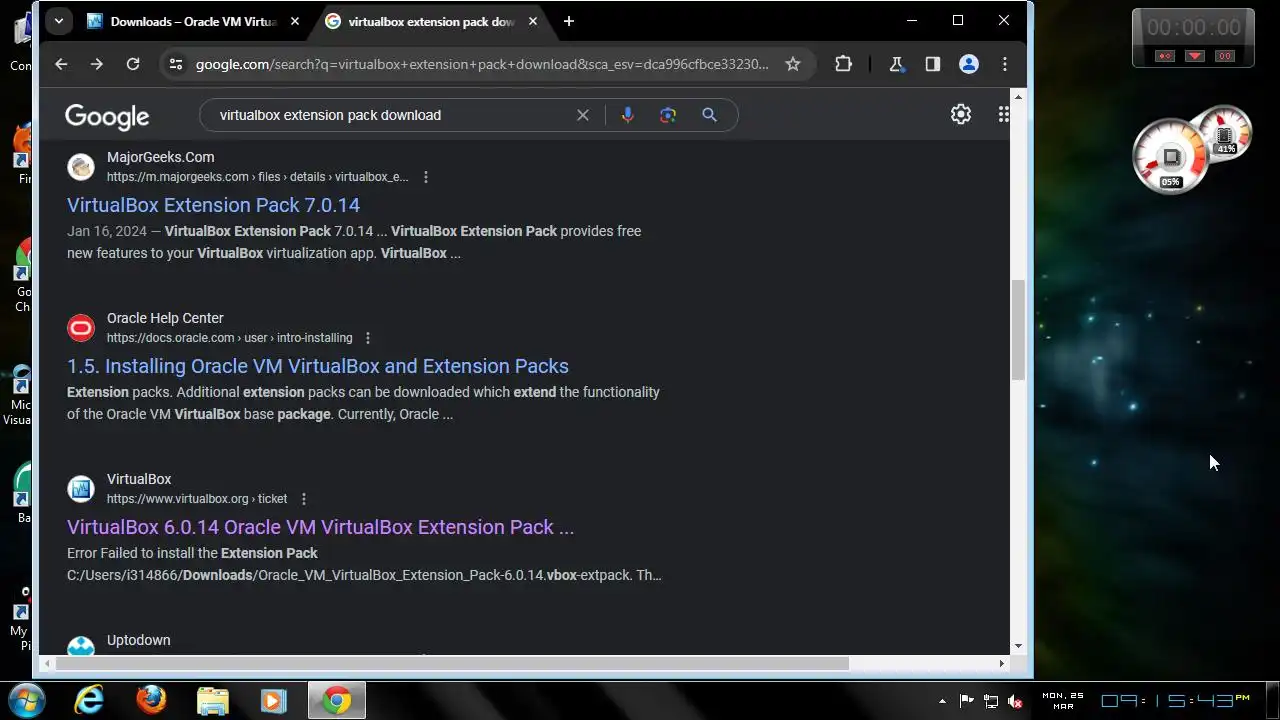Open the media player taskbar icon
This screenshot has width=1280, height=720.
tap(274, 701)
